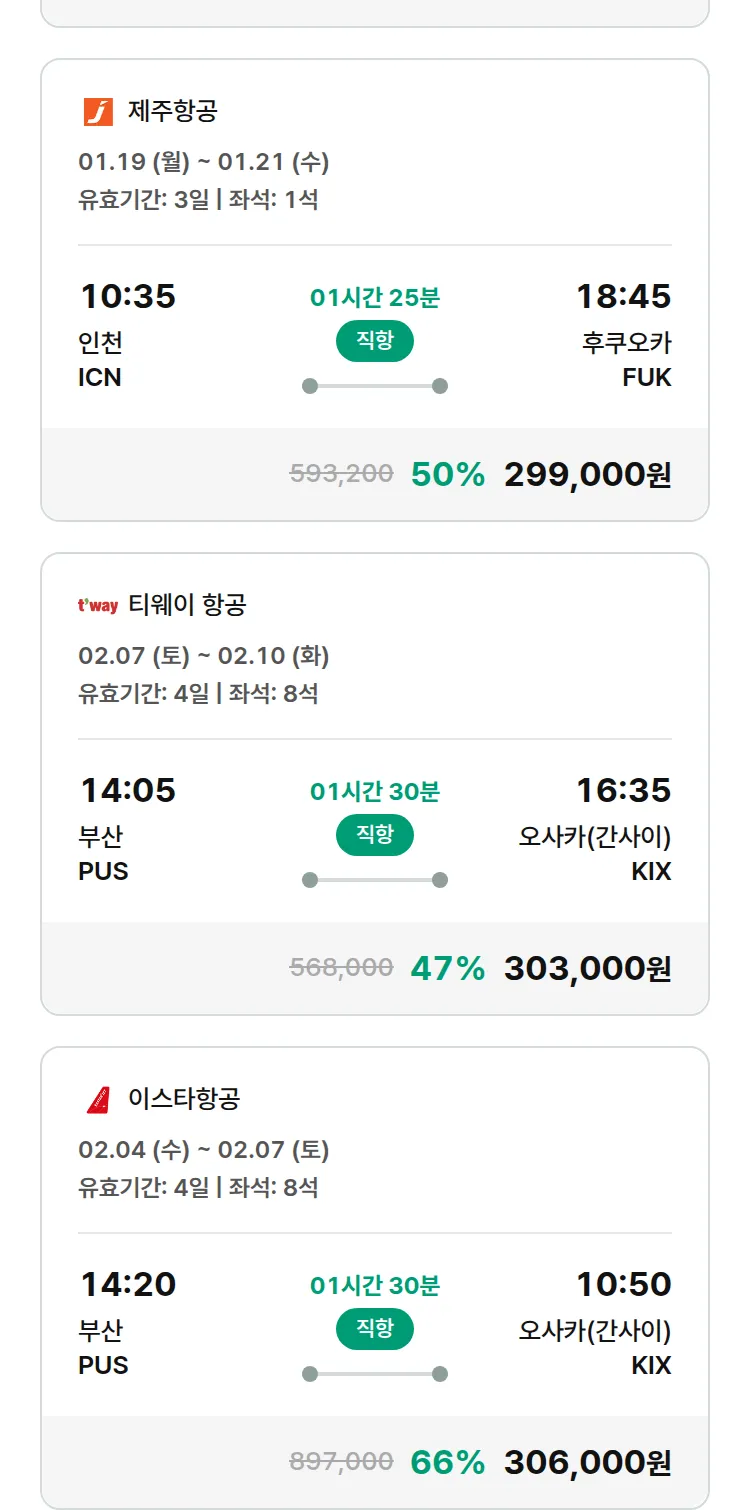Select the 306,000원 Eastar Jet fare
Screen dimensions: 750x1510
587,1462
